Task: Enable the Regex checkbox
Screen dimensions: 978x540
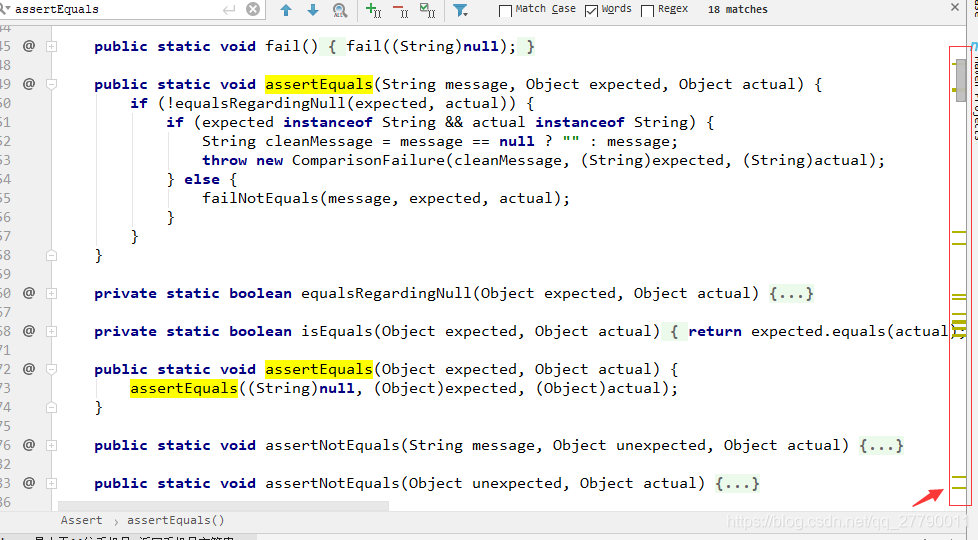Action: tap(647, 11)
